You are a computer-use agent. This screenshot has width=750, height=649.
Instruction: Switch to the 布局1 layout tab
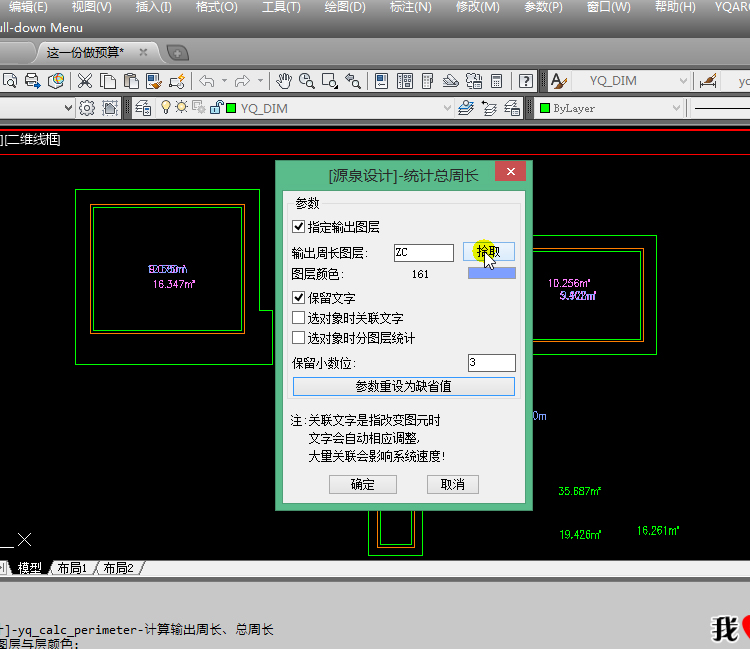[71, 568]
